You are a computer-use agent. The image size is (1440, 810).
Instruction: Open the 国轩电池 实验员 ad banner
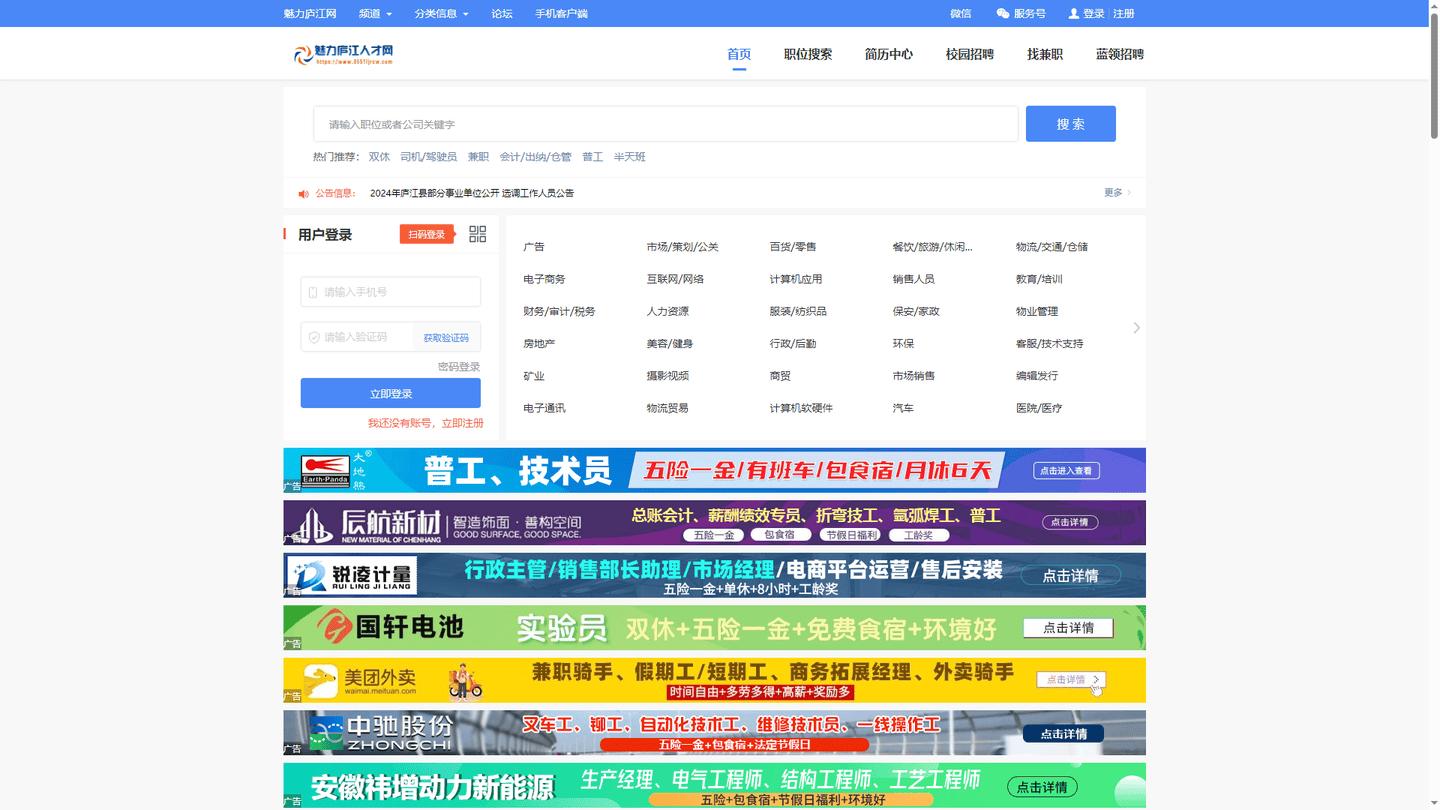pyautogui.click(x=714, y=628)
